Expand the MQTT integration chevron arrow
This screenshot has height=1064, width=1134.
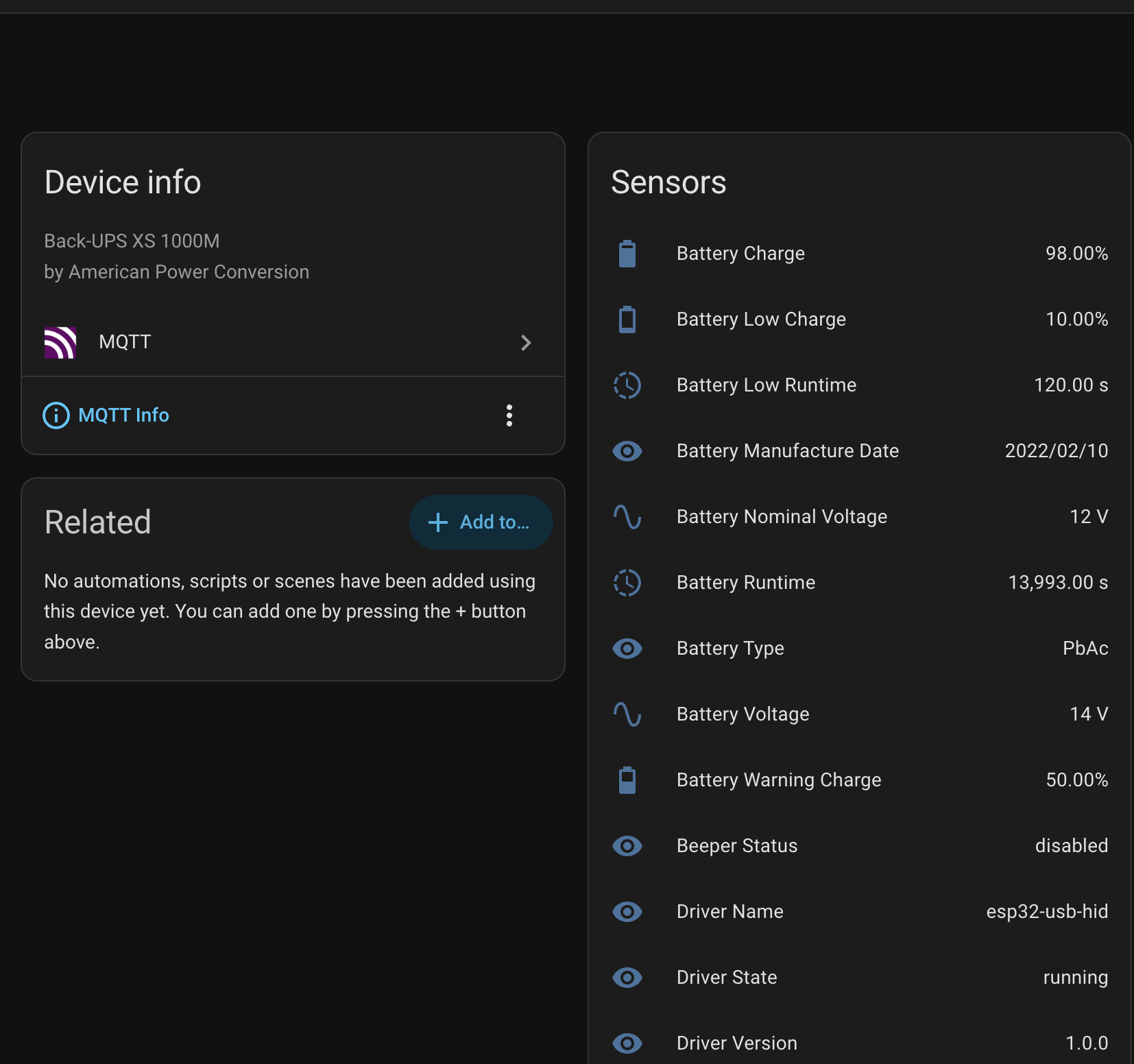pos(526,343)
